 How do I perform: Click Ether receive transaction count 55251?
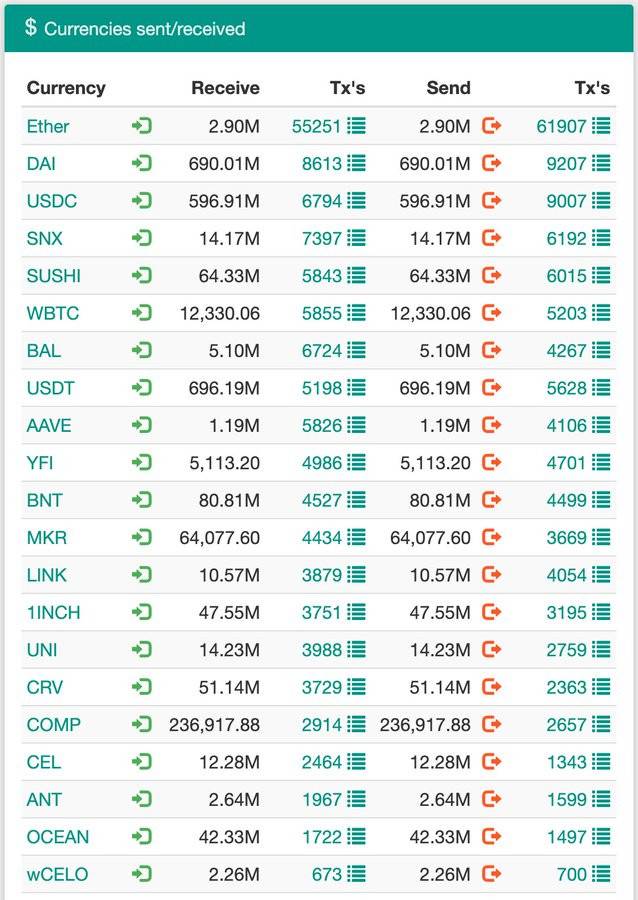click(x=317, y=126)
